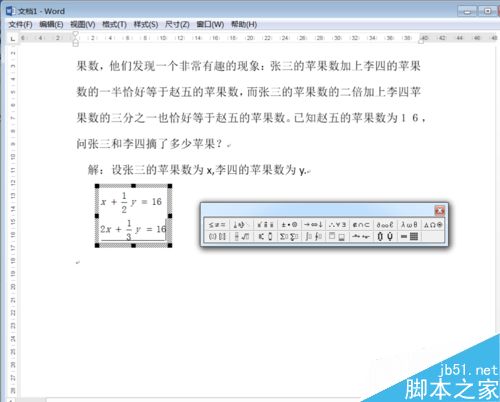Click text '果数,他们发现一个非常有趣的现象'

coord(168,66)
